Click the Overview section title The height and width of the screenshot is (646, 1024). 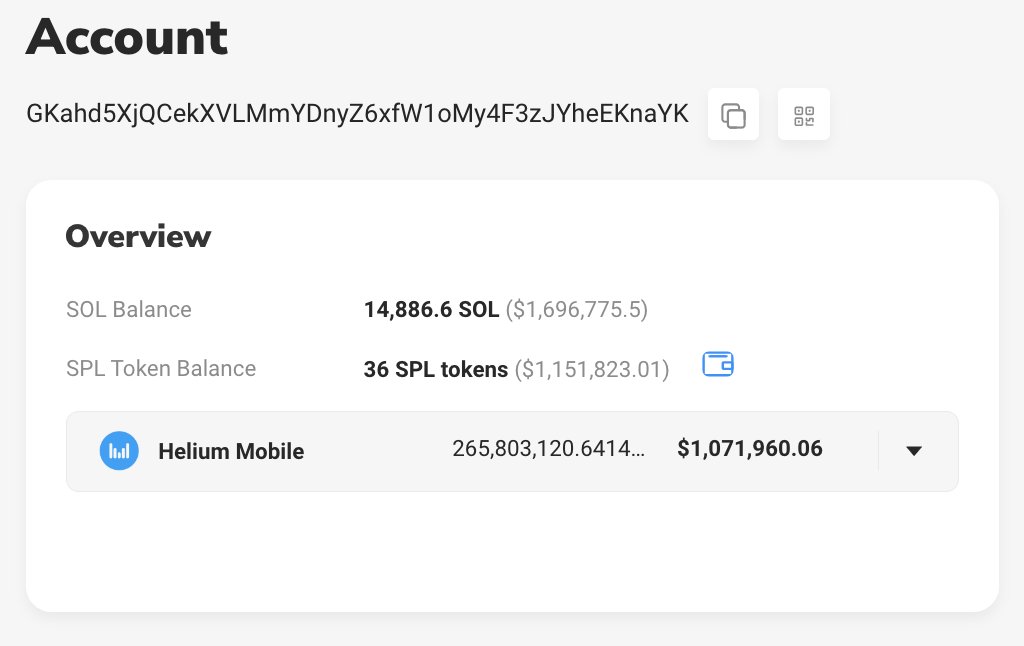[138, 236]
